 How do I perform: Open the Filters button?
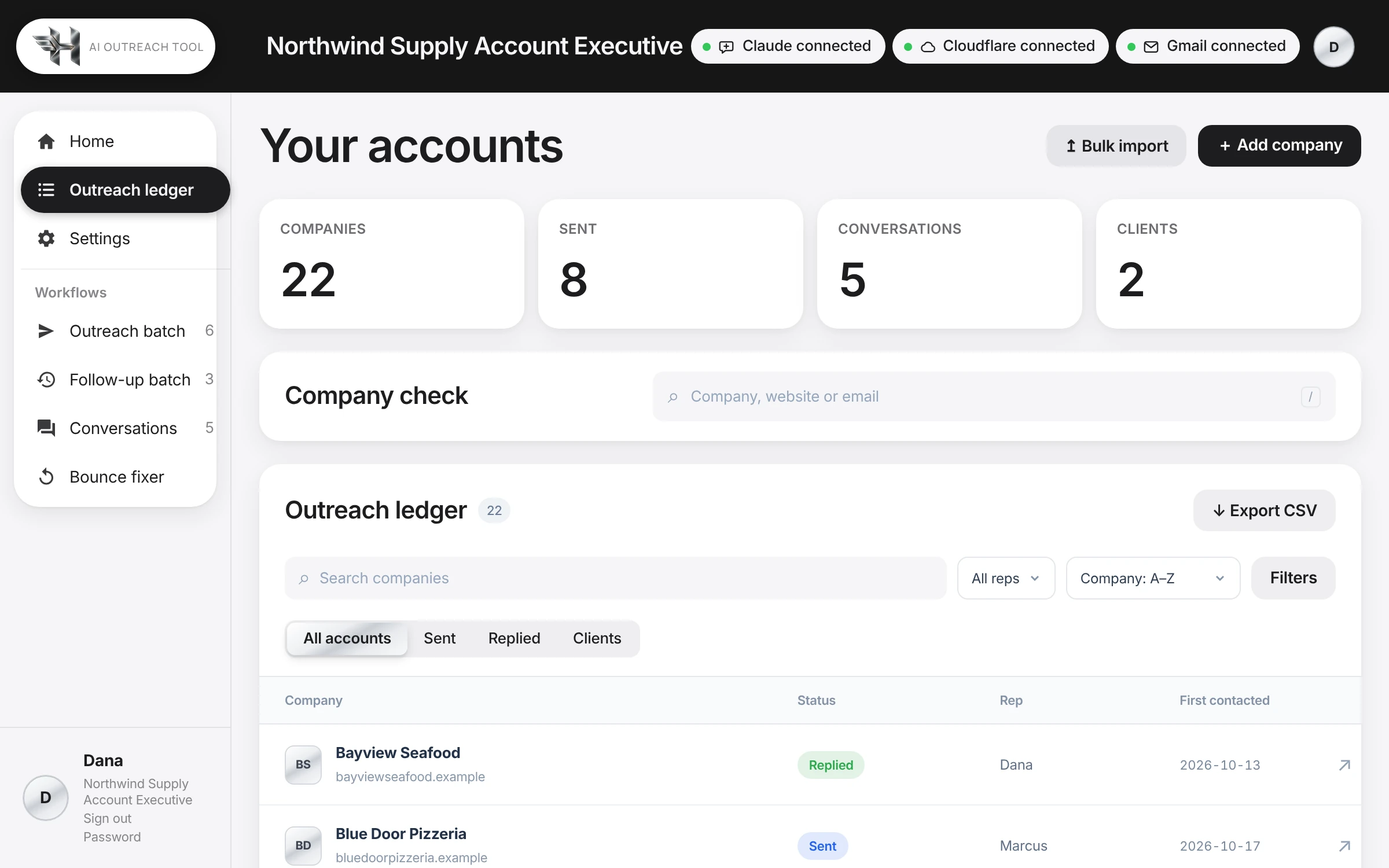pos(1294,578)
